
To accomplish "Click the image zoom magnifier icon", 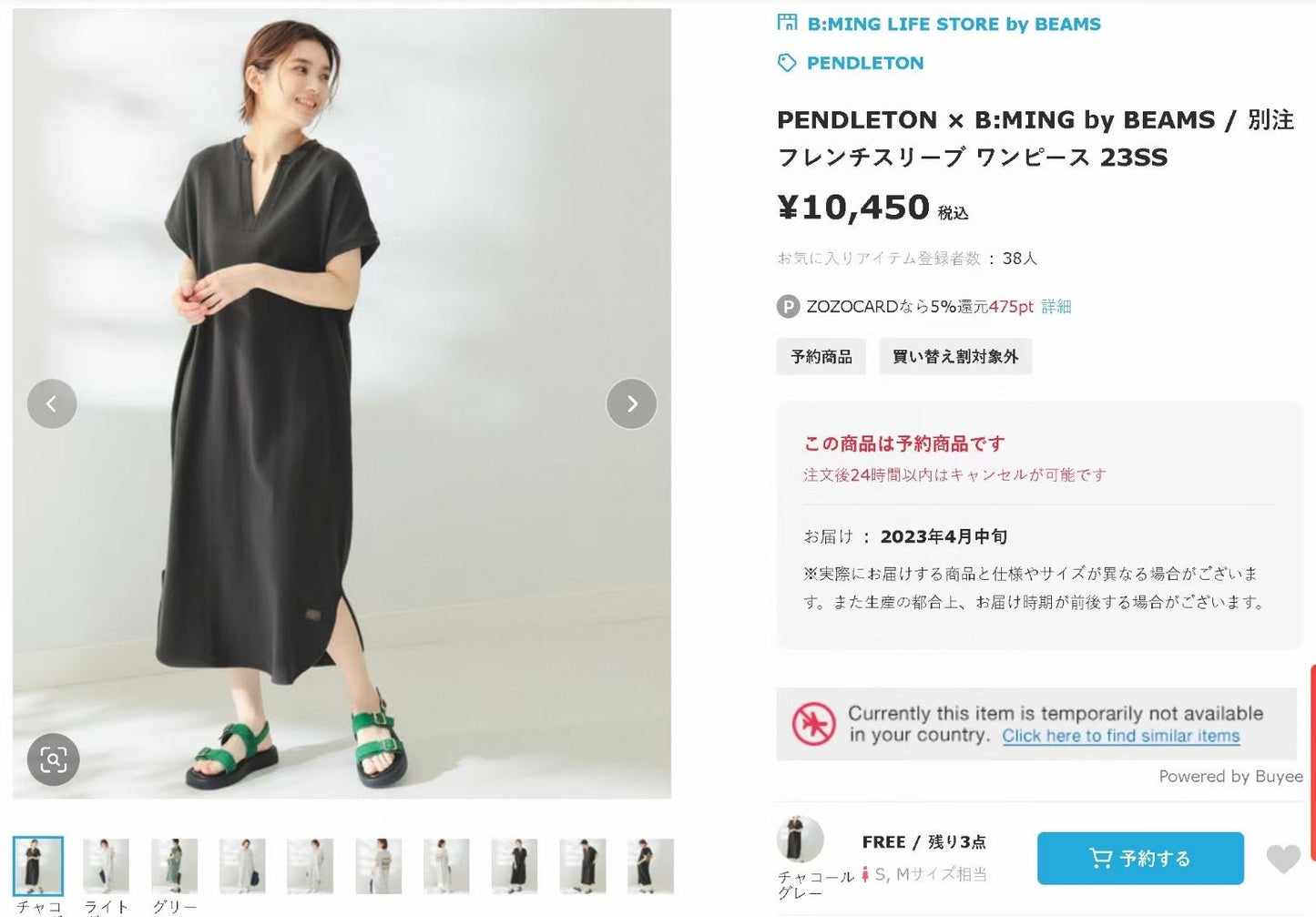I will tap(53, 759).
